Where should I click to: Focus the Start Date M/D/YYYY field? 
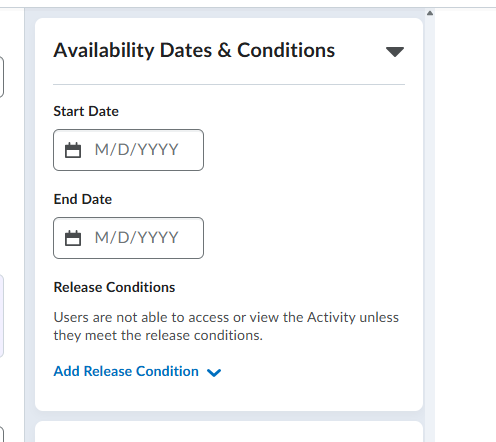point(128,150)
